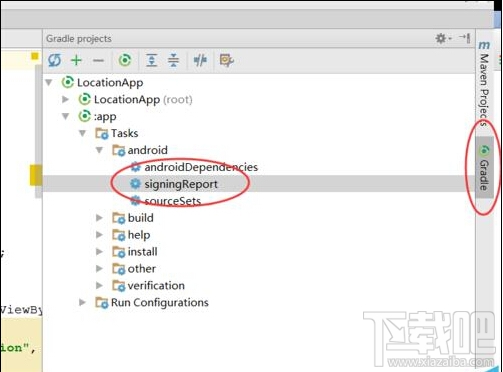The width and height of the screenshot is (503, 372).
Task: Select the install folder label
Action: tap(142, 252)
